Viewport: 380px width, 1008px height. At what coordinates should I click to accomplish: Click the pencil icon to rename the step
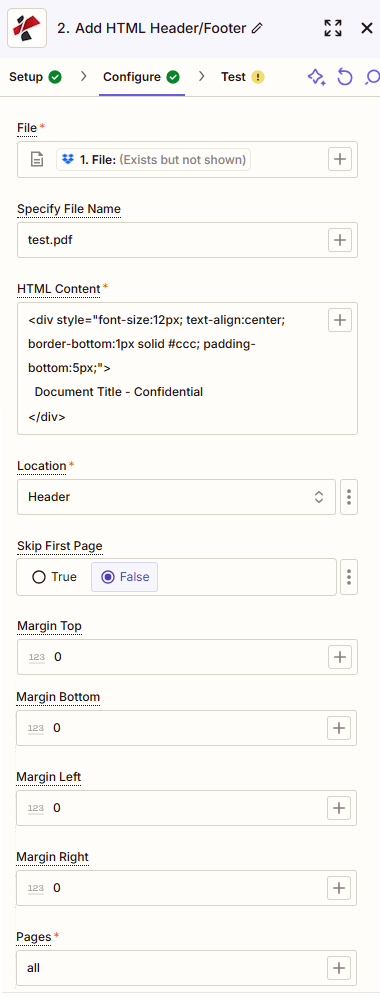(x=257, y=28)
